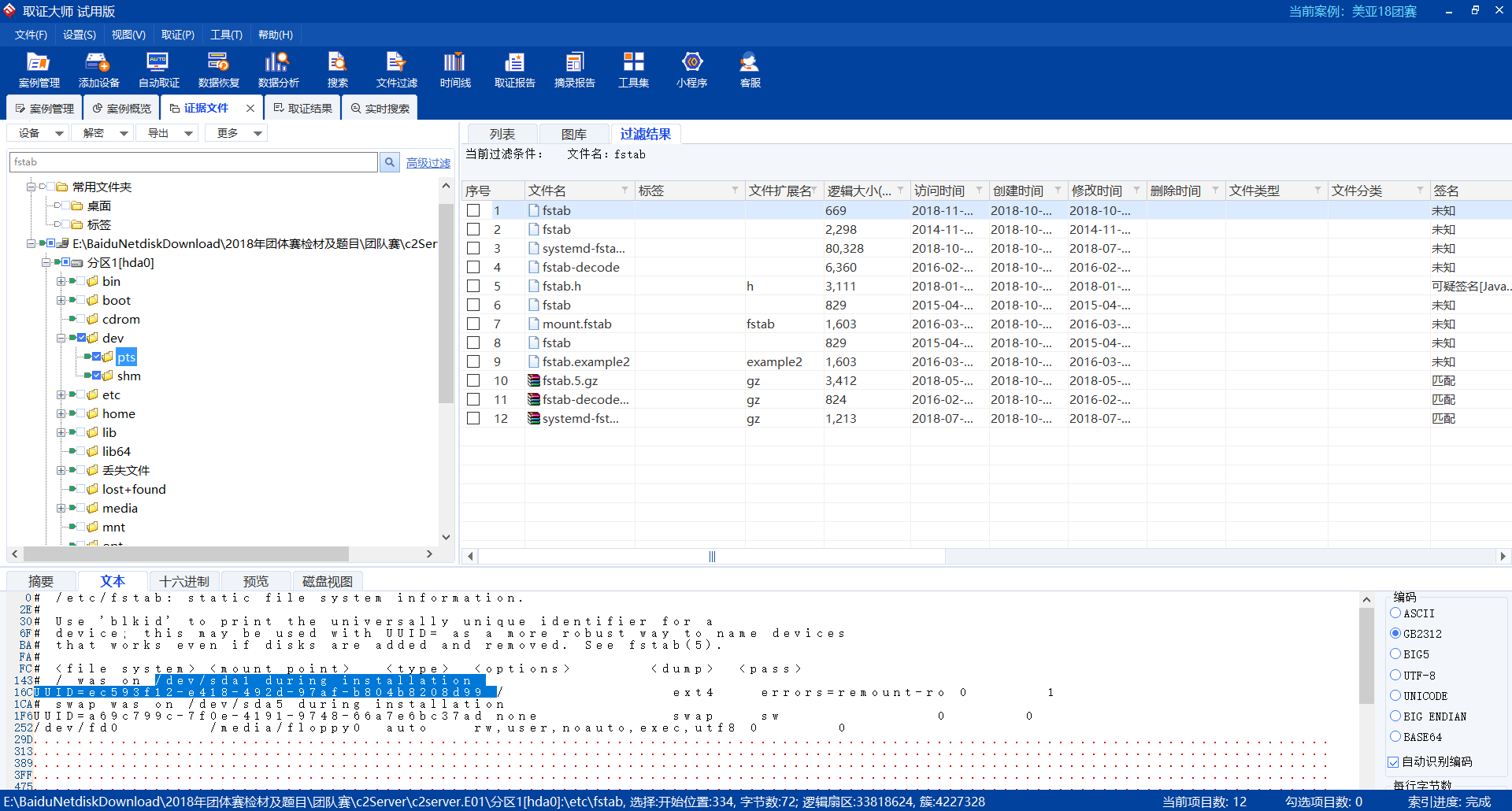Open 时间线 view

(x=455, y=70)
